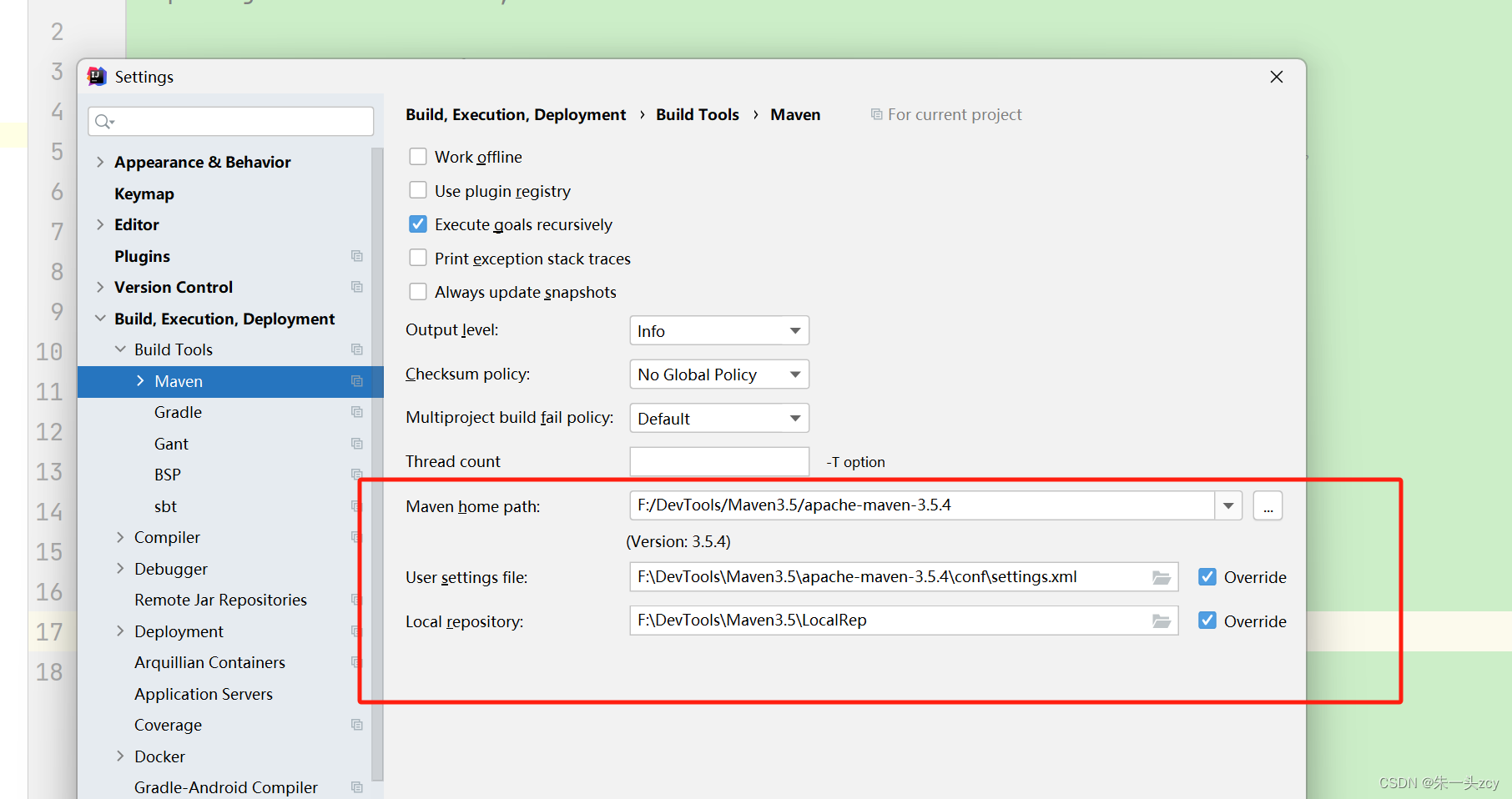Click project-level icon beside Gradle
This screenshot has width=1512, height=799.
[357, 412]
